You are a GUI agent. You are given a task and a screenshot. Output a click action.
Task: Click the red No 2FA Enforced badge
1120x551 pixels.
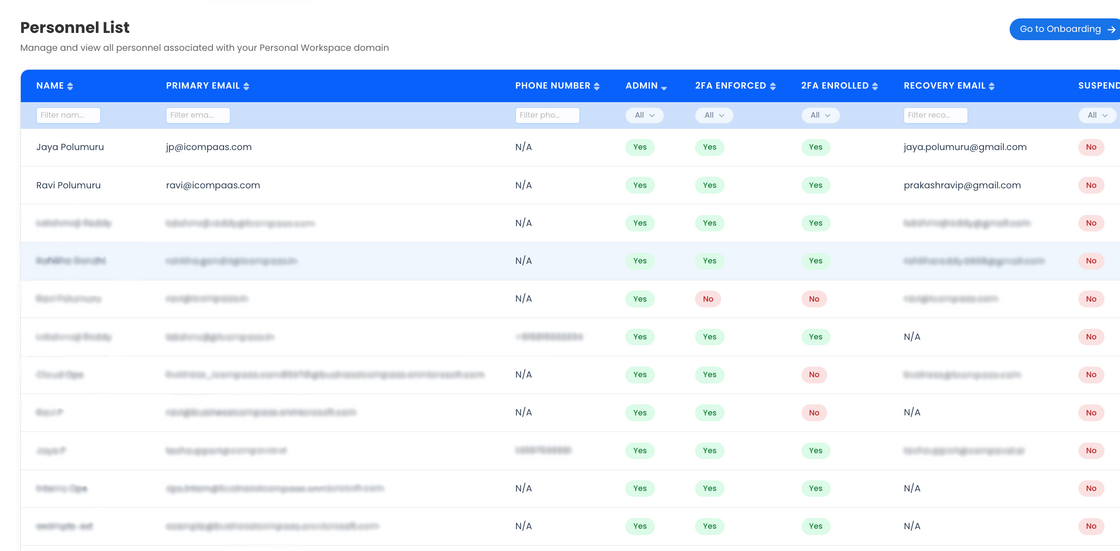[708, 299]
